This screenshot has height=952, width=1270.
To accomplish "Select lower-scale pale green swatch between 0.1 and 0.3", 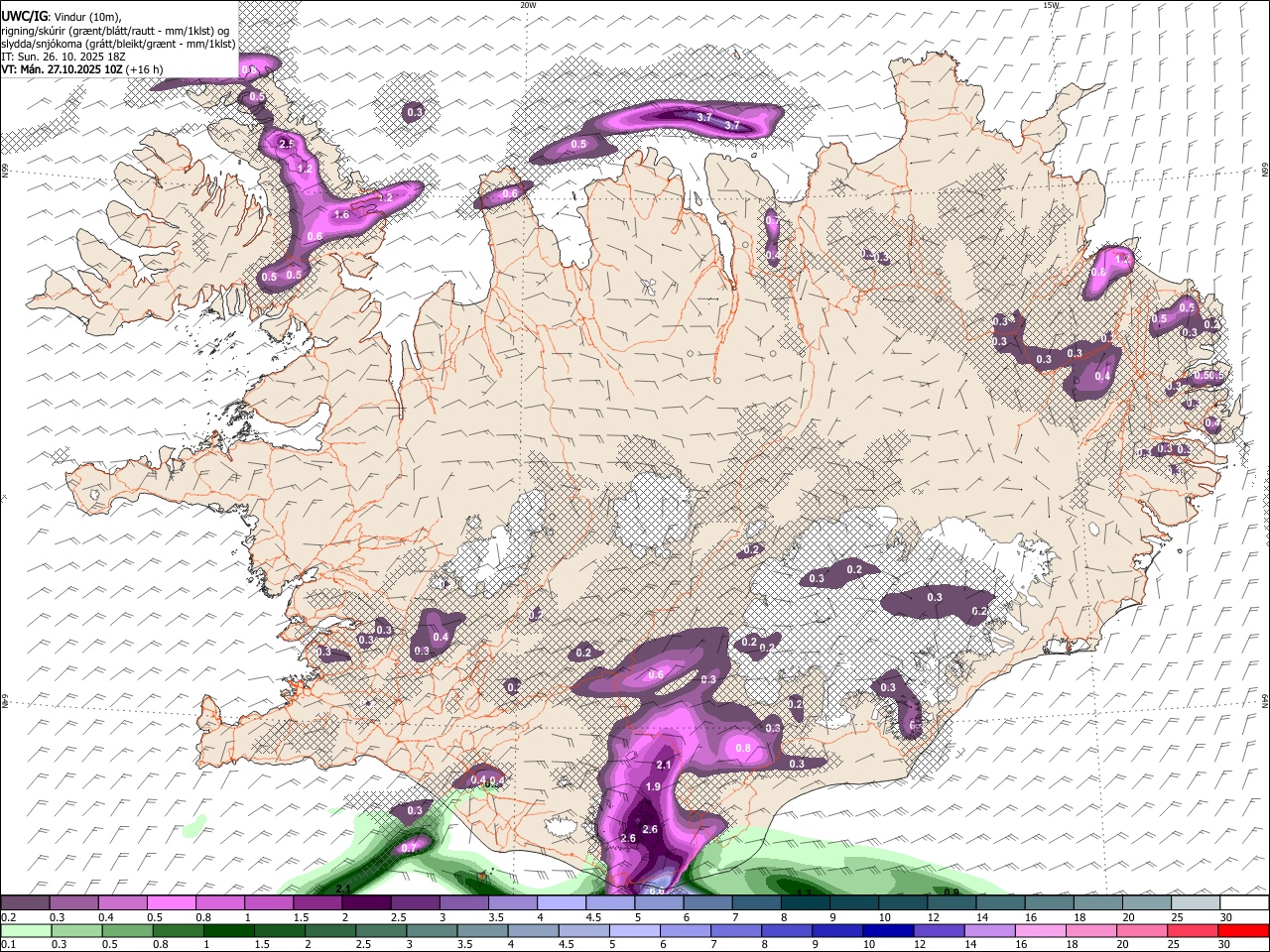I will click(x=25, y=930).
